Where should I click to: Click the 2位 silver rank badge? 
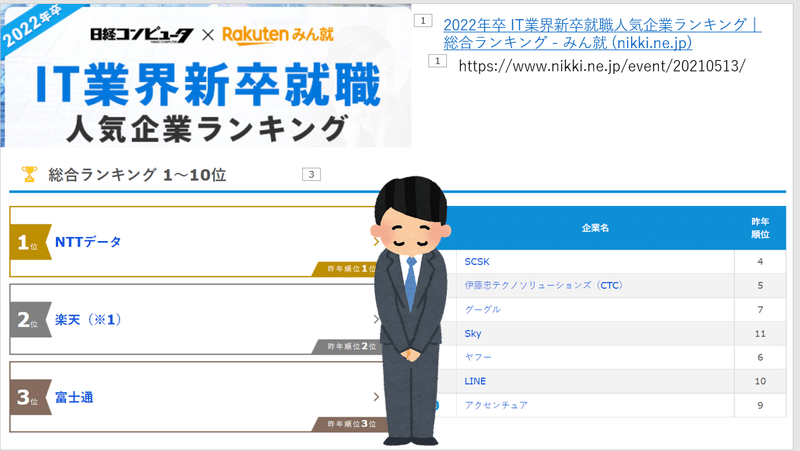point(31,319)
